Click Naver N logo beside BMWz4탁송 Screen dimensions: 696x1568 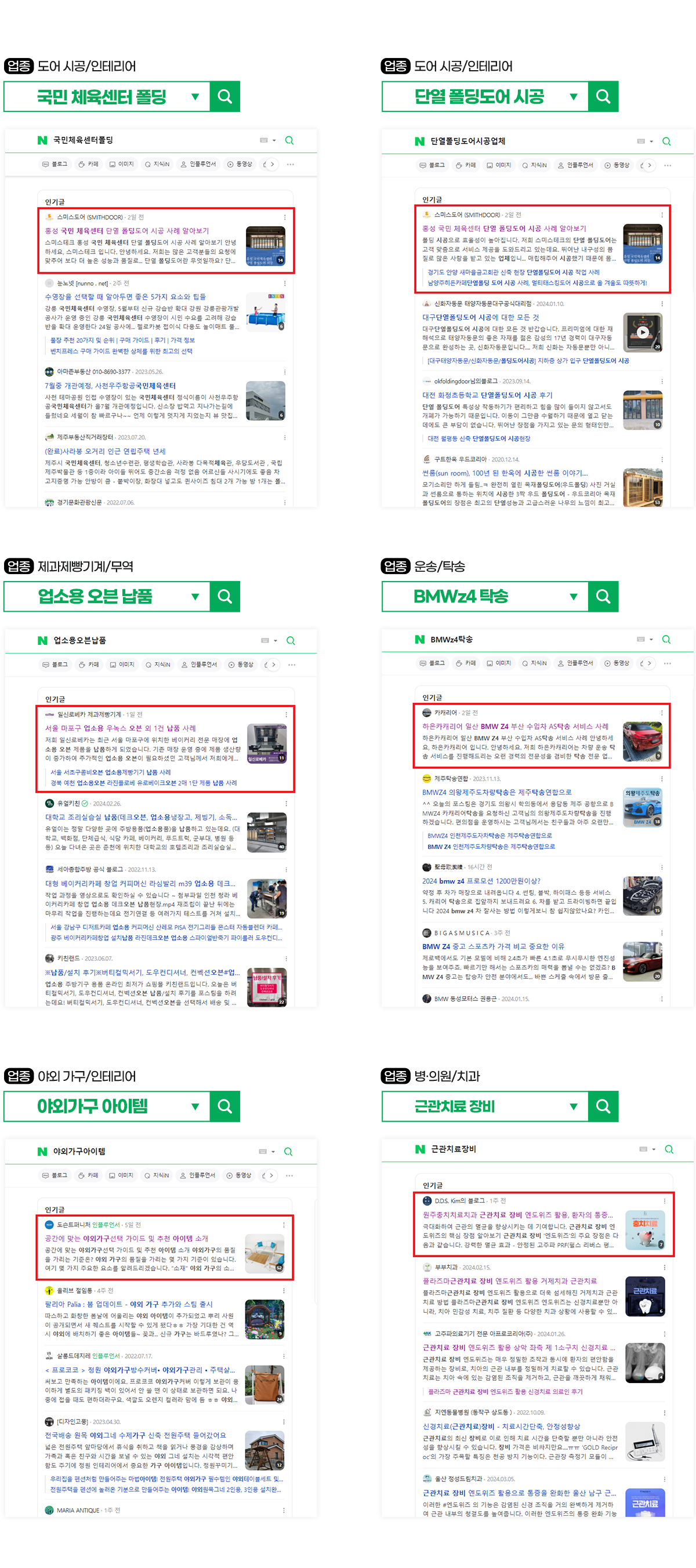(x=419, y=639)
